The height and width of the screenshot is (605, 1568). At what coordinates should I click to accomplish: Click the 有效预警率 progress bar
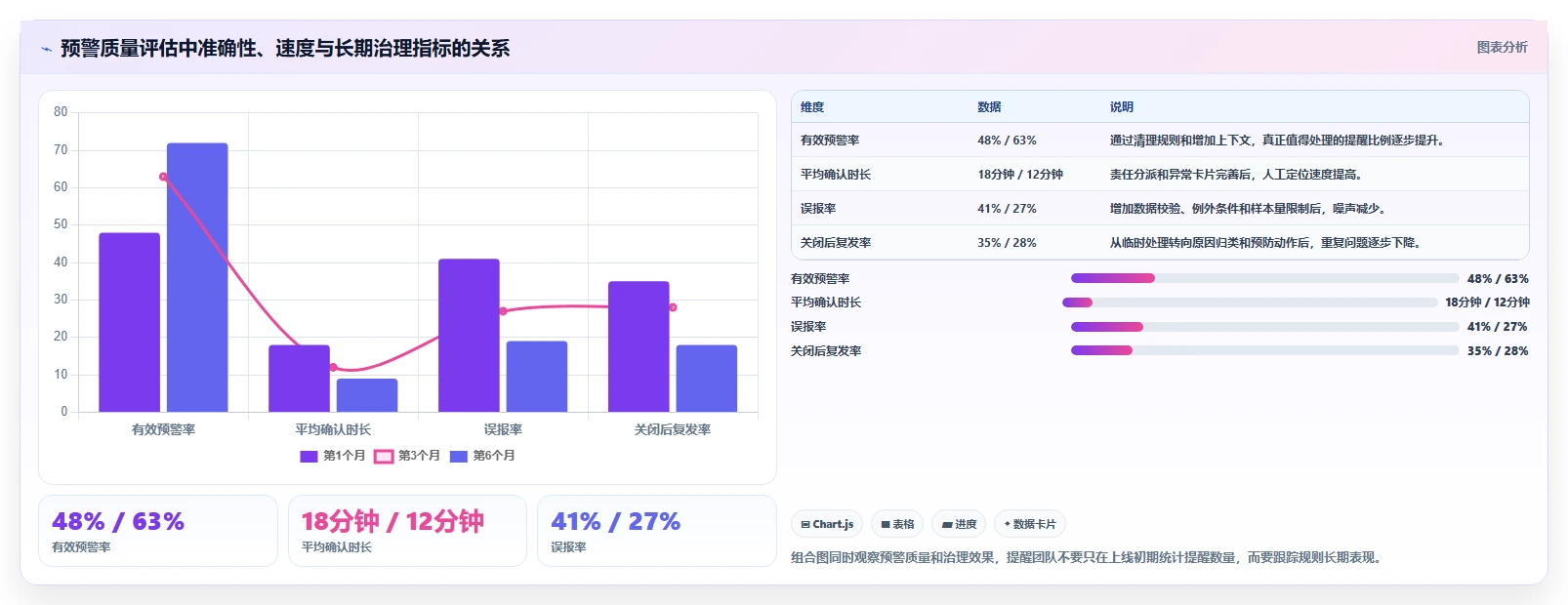[1264, 278]
